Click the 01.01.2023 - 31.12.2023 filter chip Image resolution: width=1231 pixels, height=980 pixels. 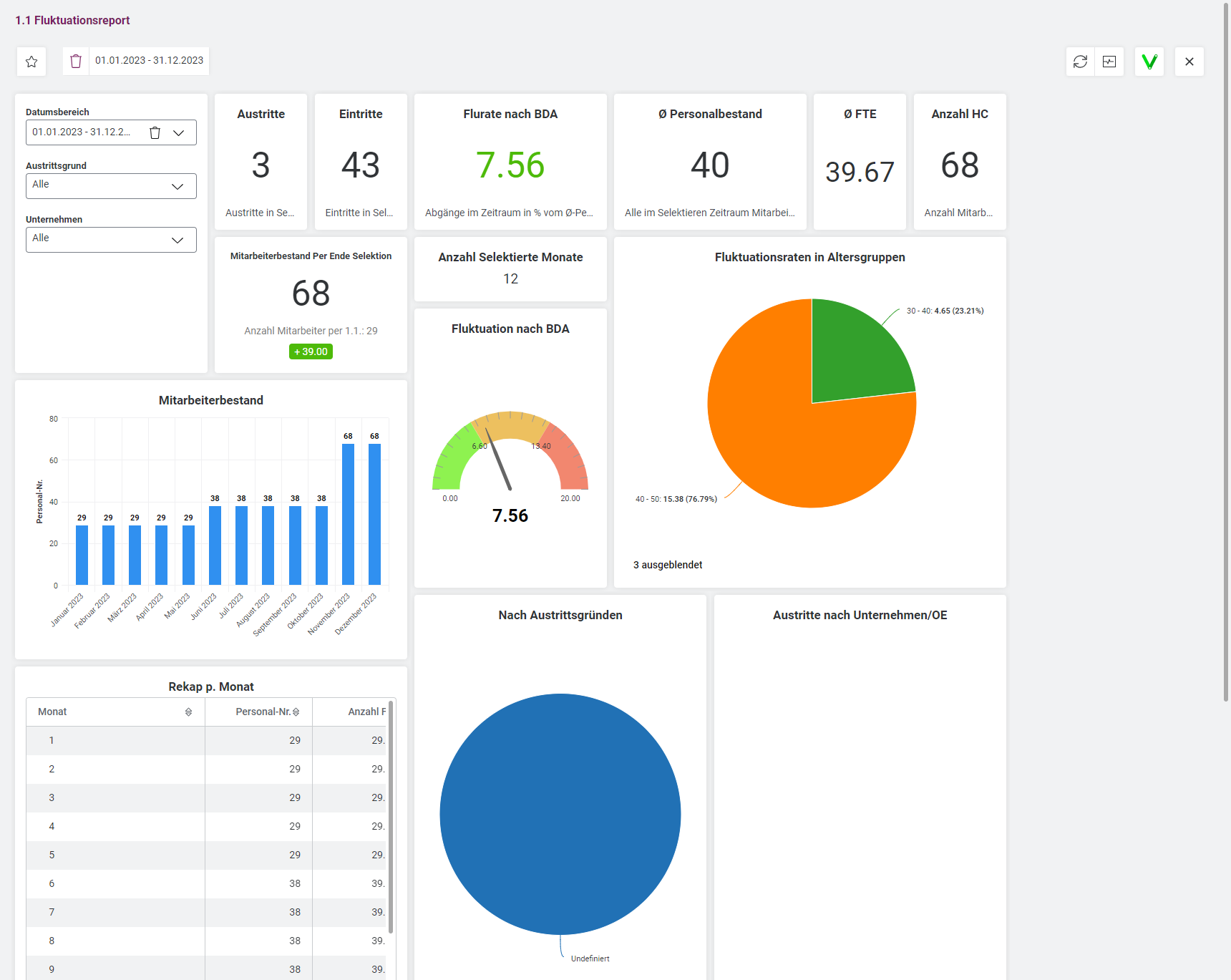click(x=149, y=61)
